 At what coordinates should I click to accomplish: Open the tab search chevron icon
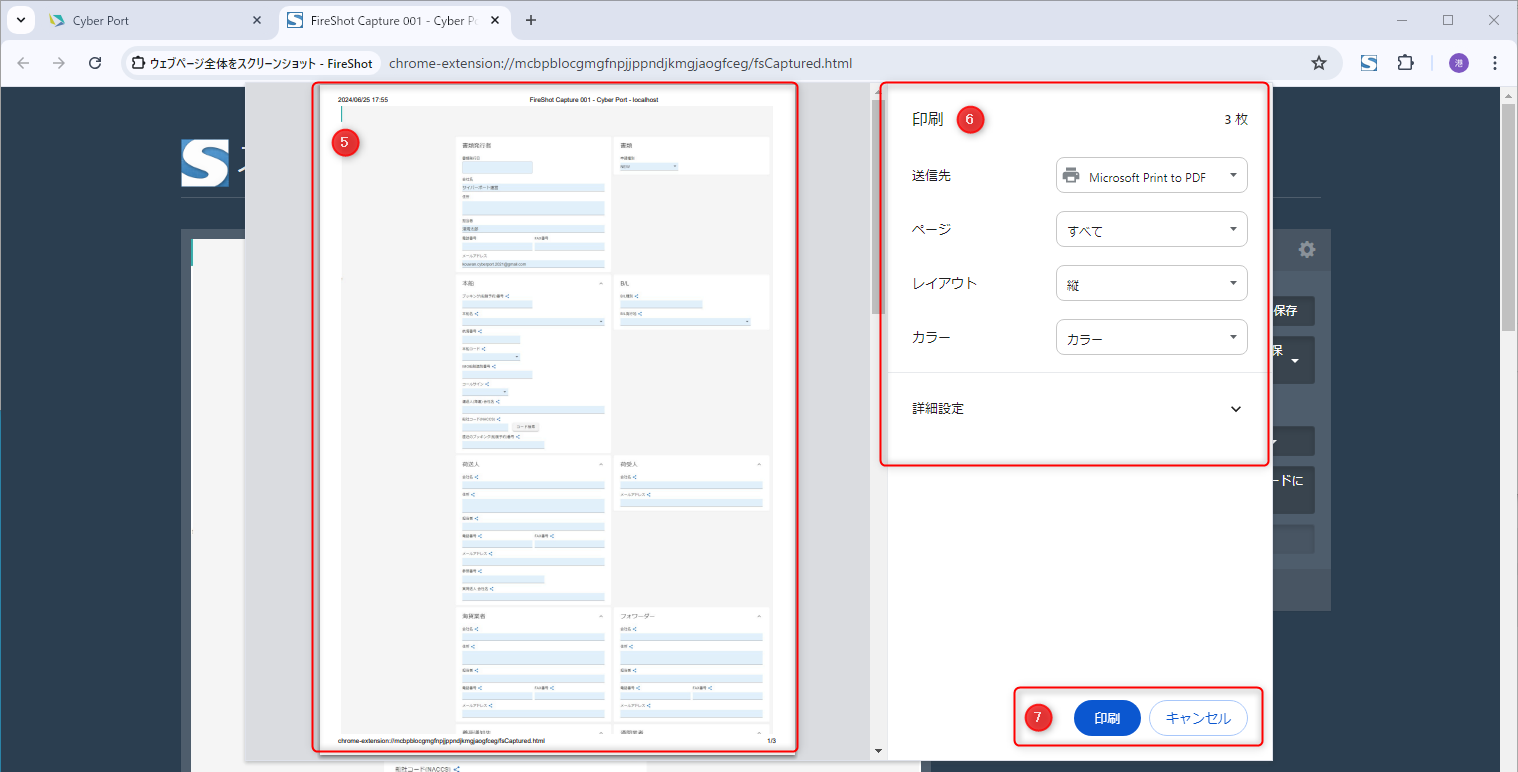coord(20,20)
